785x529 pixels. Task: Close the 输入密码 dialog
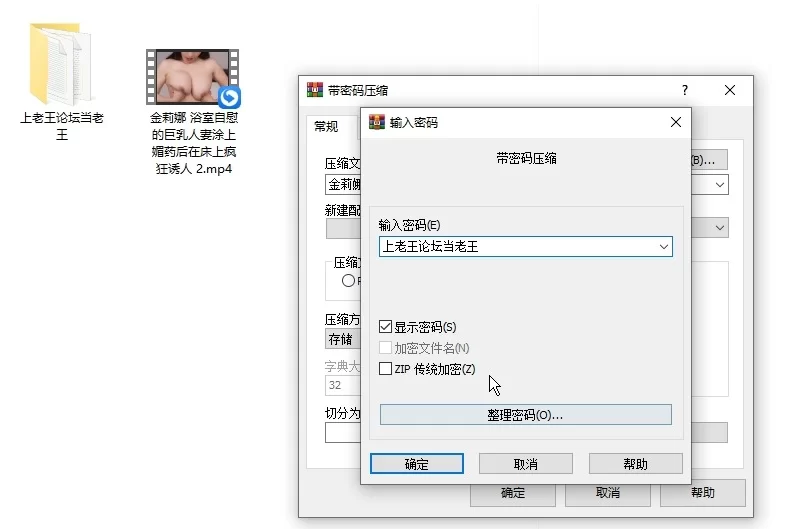point(675,122)
